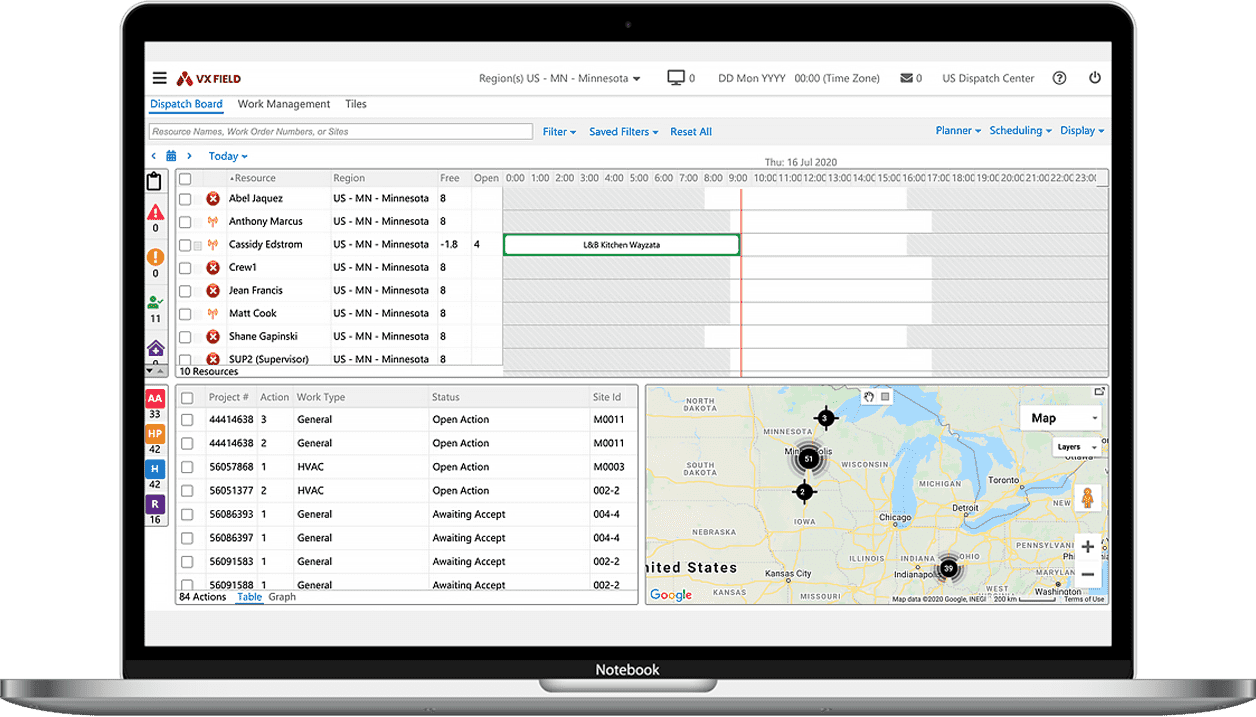Image resolution: width=1256 pixels, height=717 pixels.
Task: Switch to the Tiles tab
Action: pos(356,104)
